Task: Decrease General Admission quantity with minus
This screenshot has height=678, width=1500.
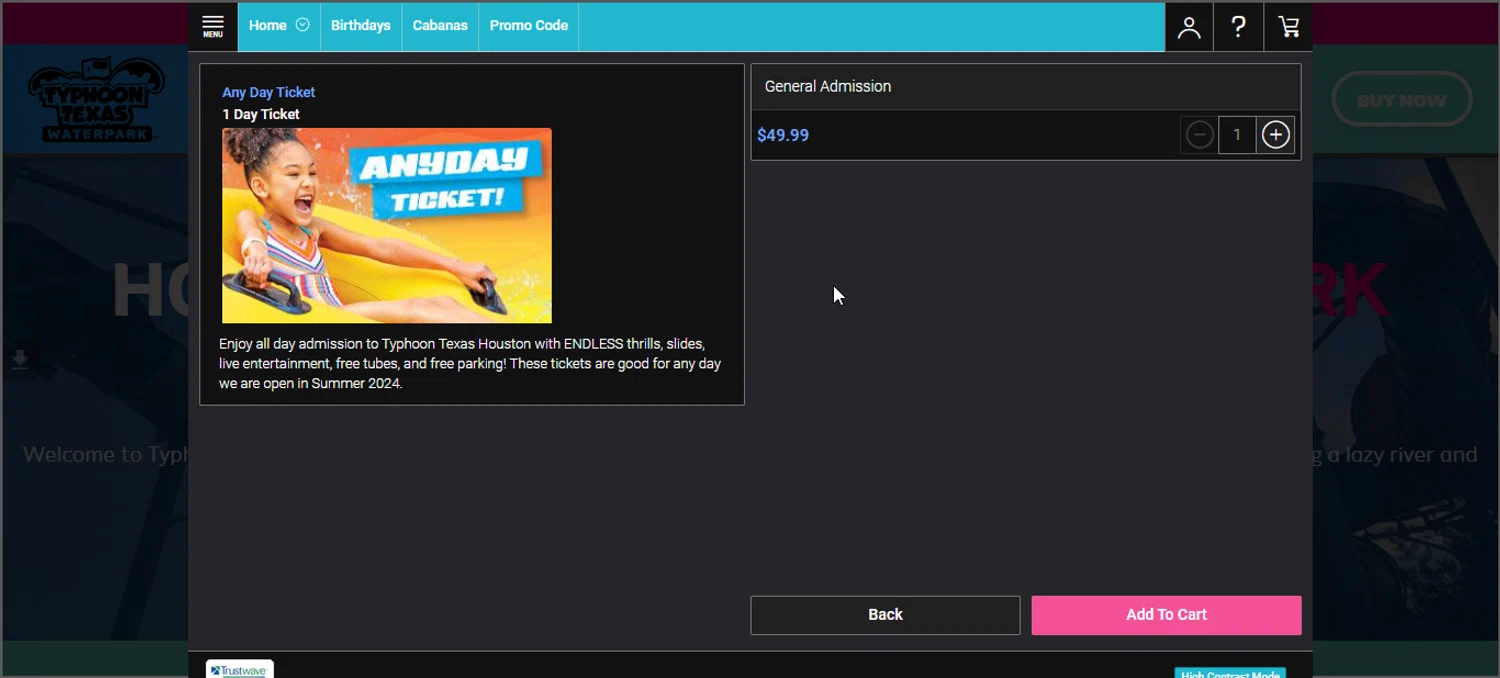Action: (1200, 135)
